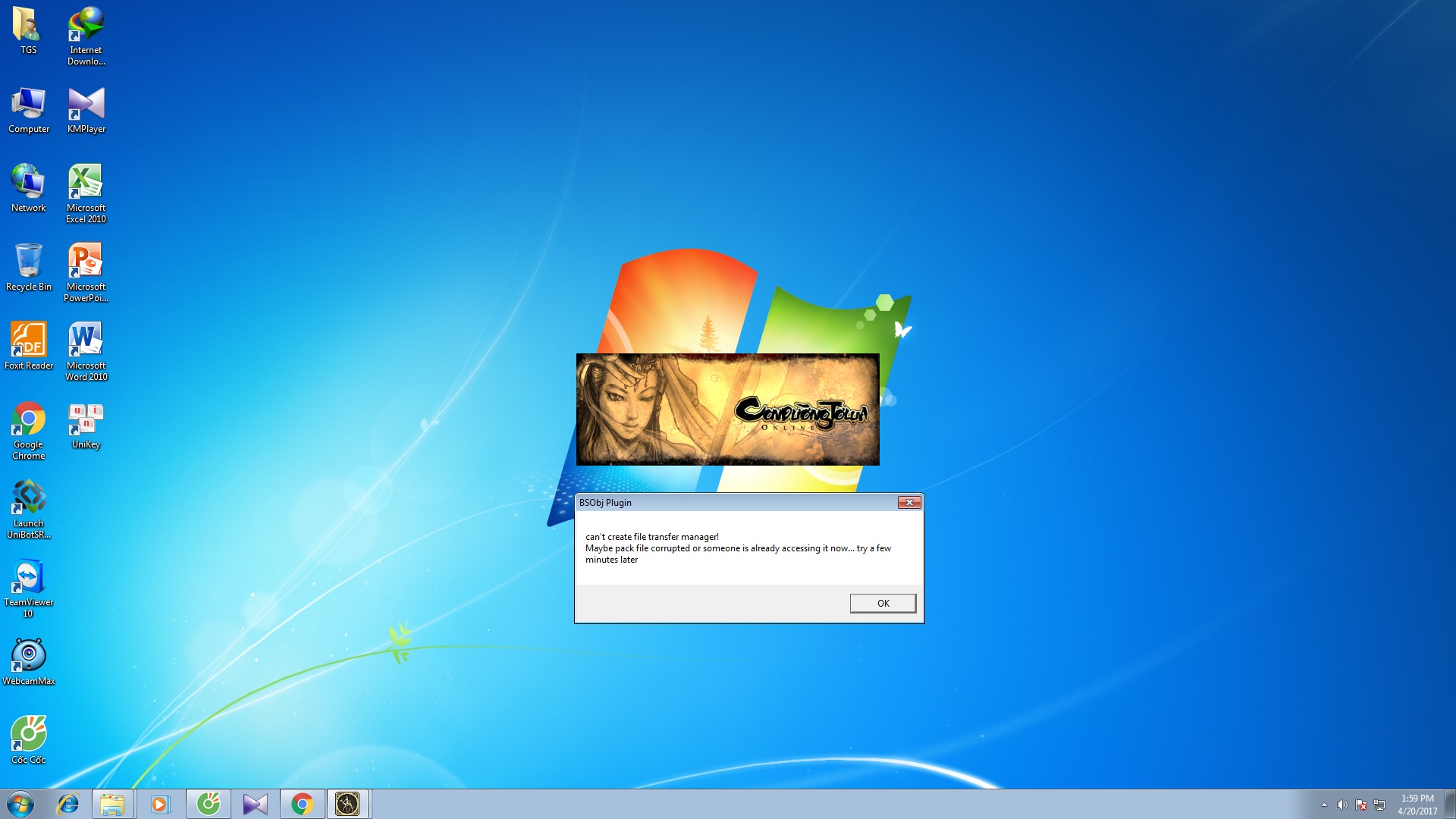Select WebcamMax desktop shortcut

29,661
